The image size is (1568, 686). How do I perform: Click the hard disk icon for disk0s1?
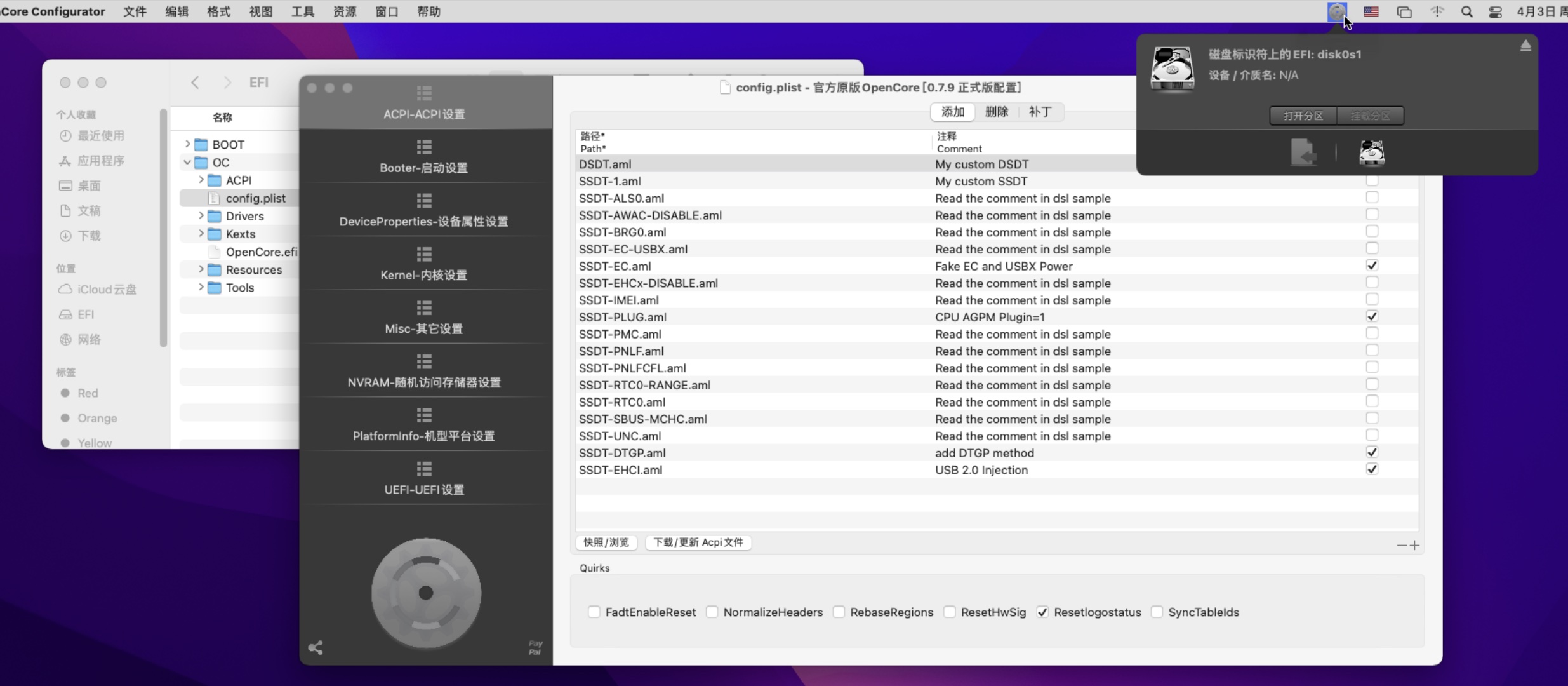click(x=1173, y=68)
